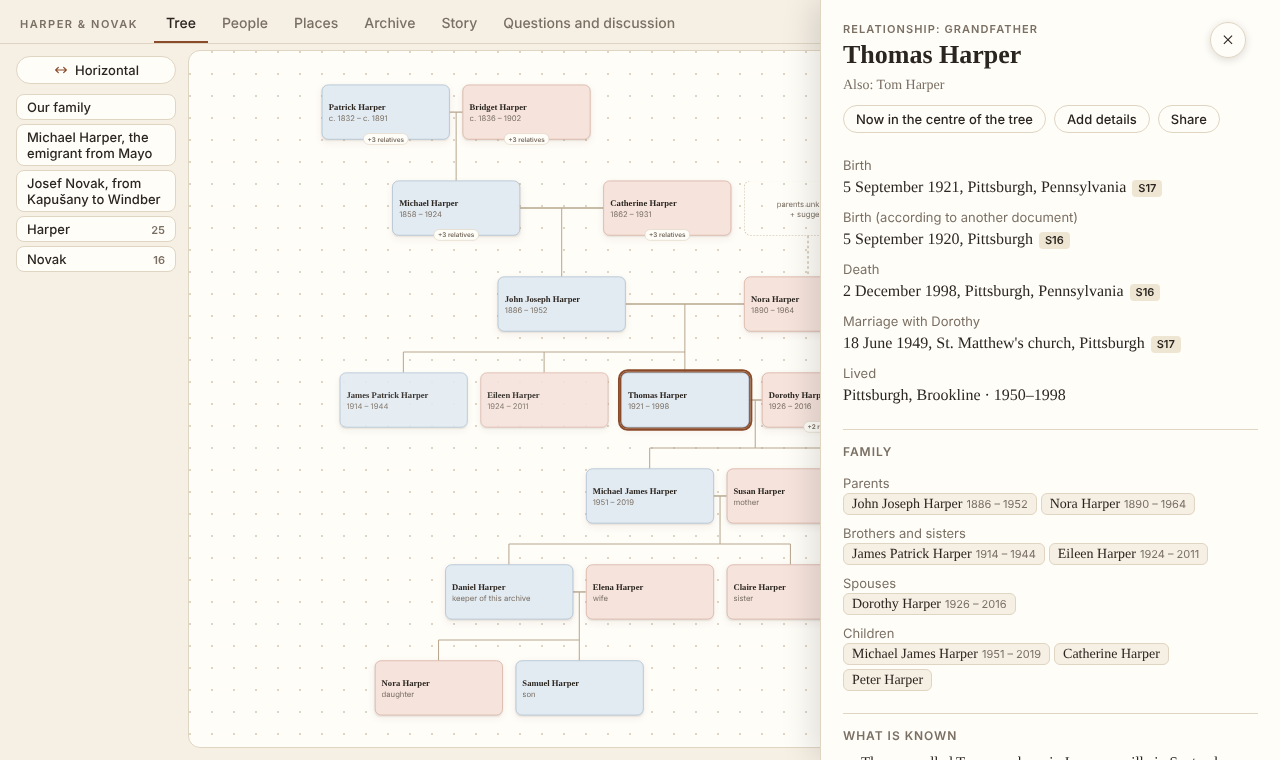Open the Archive tab
1280x760 pixels.
[390, 23]
